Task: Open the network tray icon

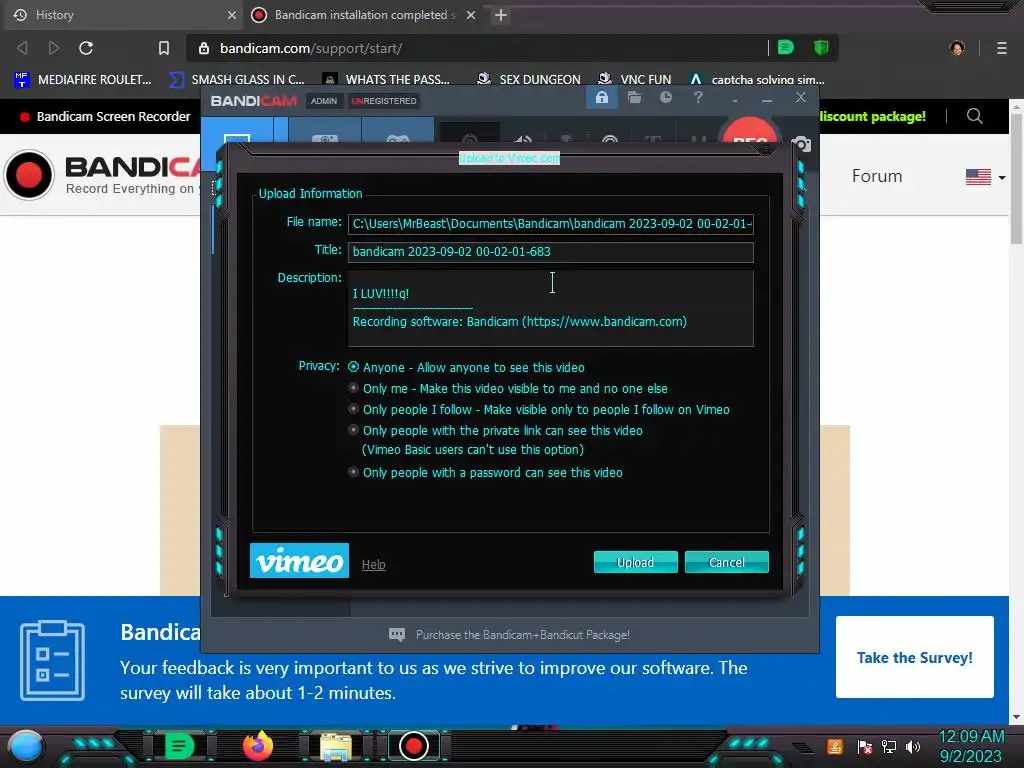Action: tap(889, 746)
